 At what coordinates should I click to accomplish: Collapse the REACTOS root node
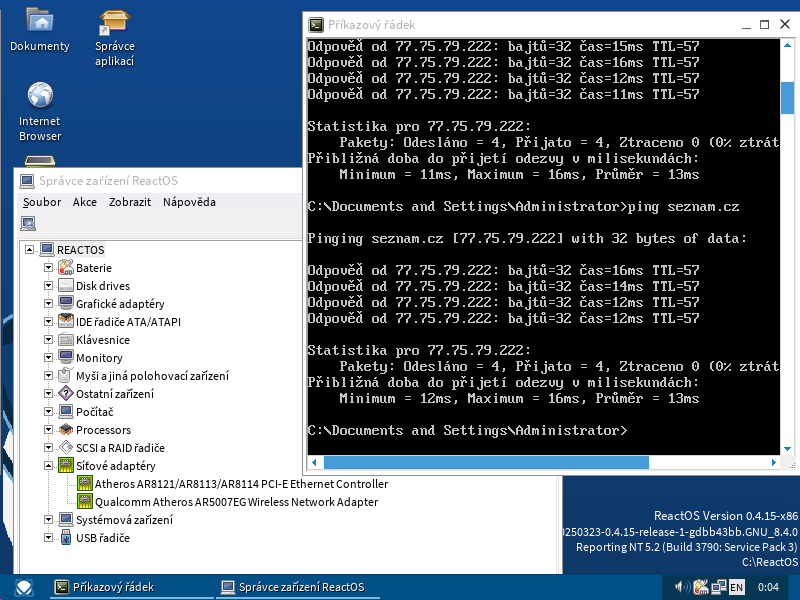click(x=30, y=250)
